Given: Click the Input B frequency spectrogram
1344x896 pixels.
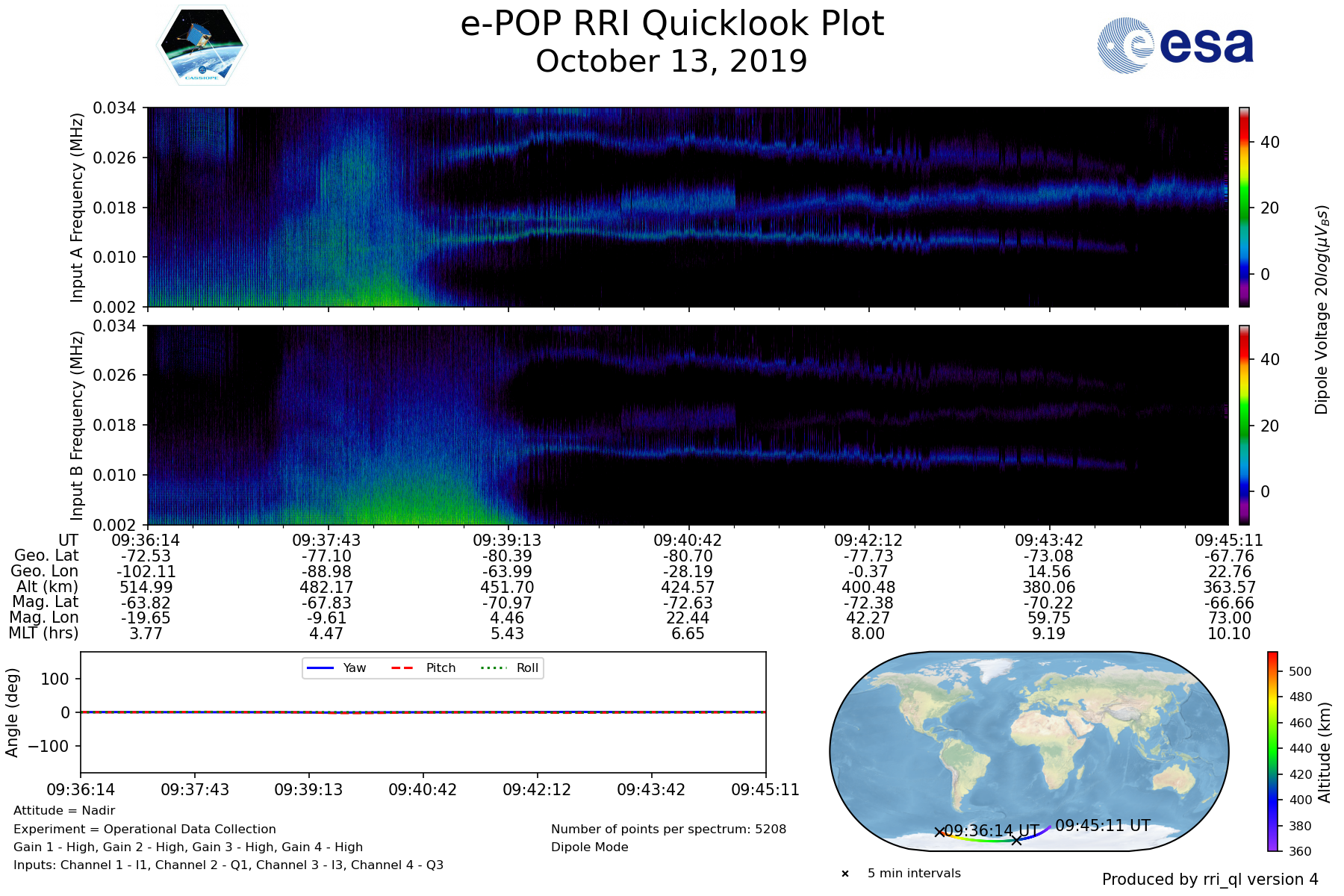Looking at the screenshot, I should 687,424.
